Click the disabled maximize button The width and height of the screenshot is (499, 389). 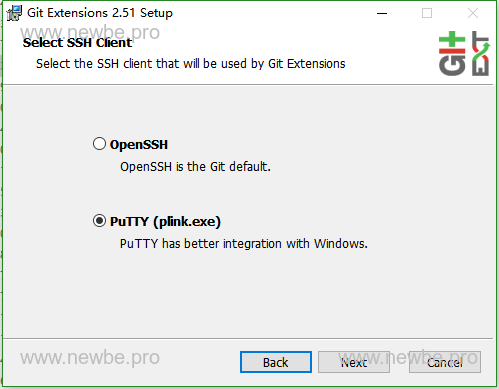tap(427, 13)
